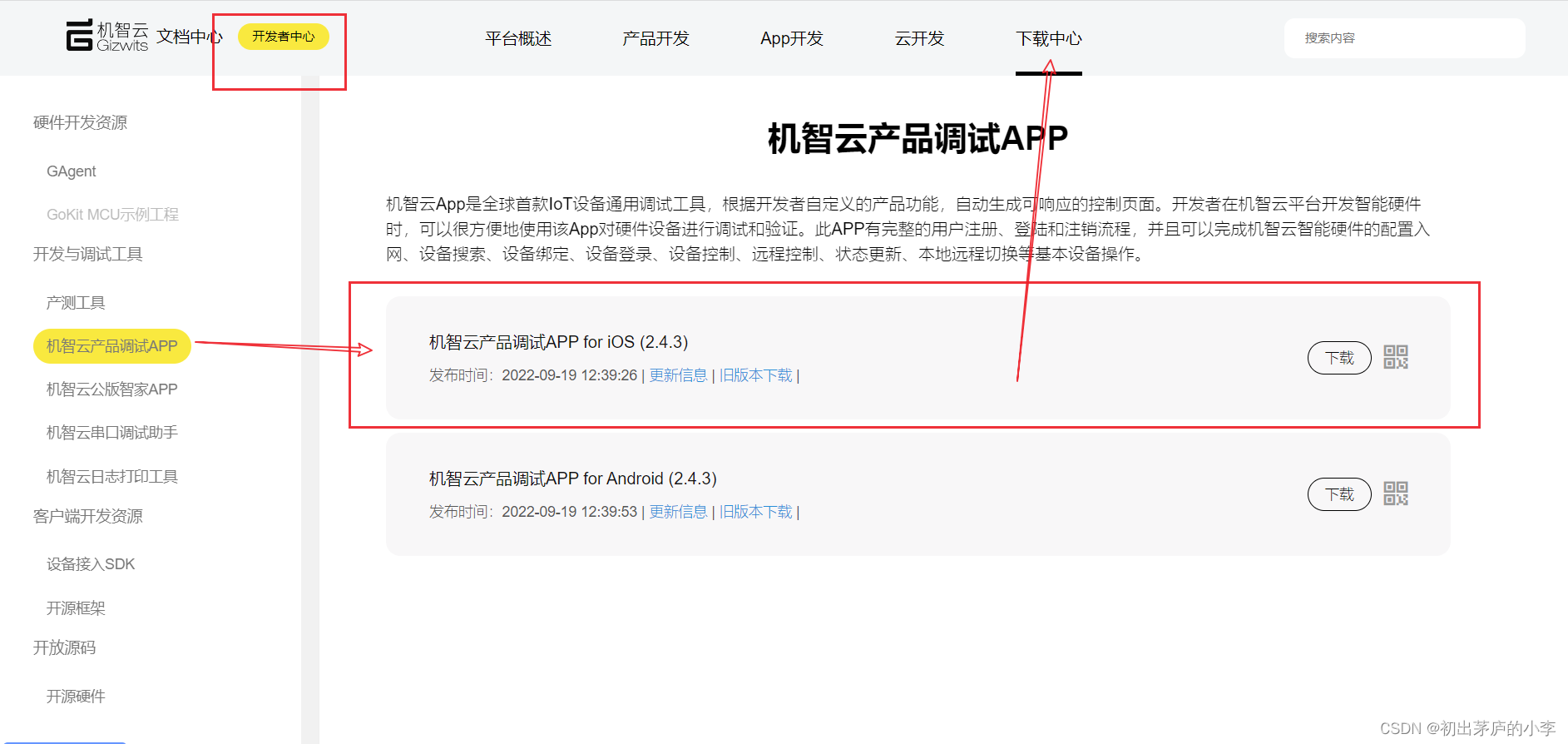1568x744 pixels.
Task: Switch to the App开发 tab
Action: (x=792, y=38)
